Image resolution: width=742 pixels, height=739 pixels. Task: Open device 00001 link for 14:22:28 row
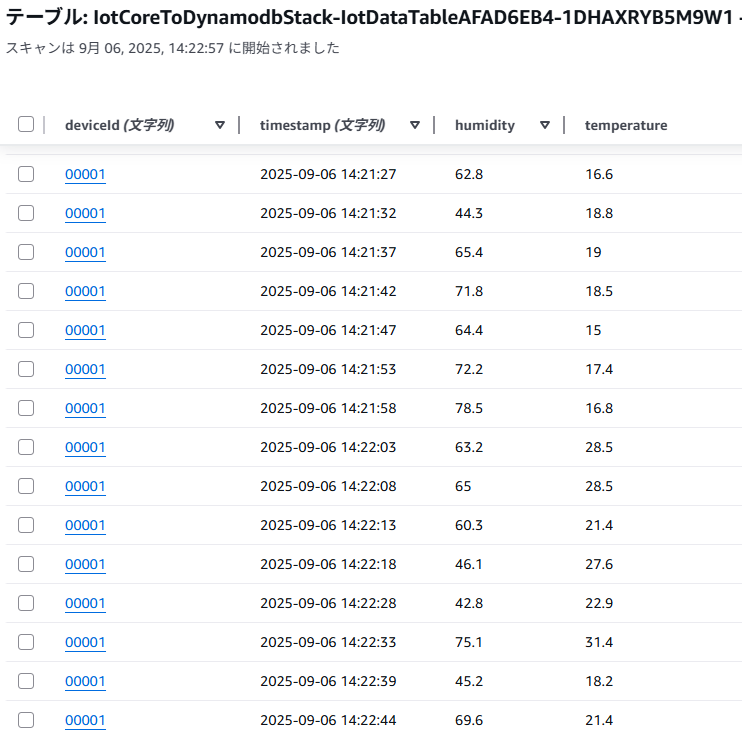coord(85,603)
